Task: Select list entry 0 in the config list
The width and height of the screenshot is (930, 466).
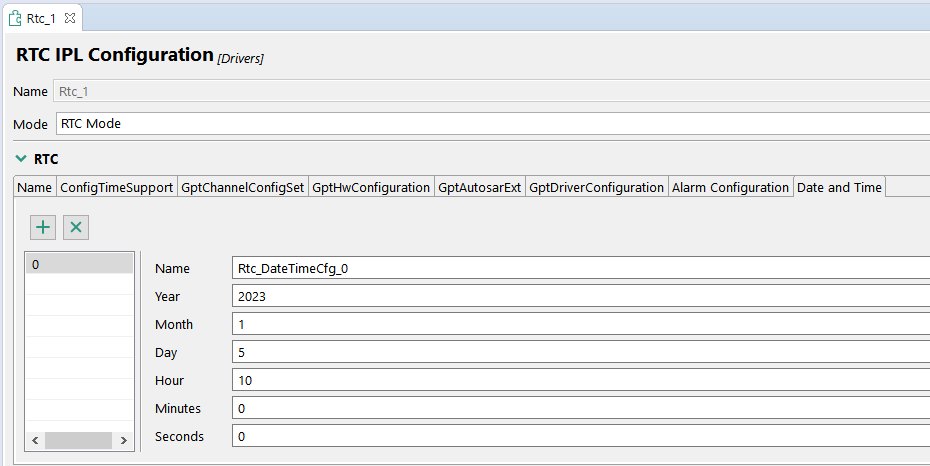Action: tap(78, 264)
